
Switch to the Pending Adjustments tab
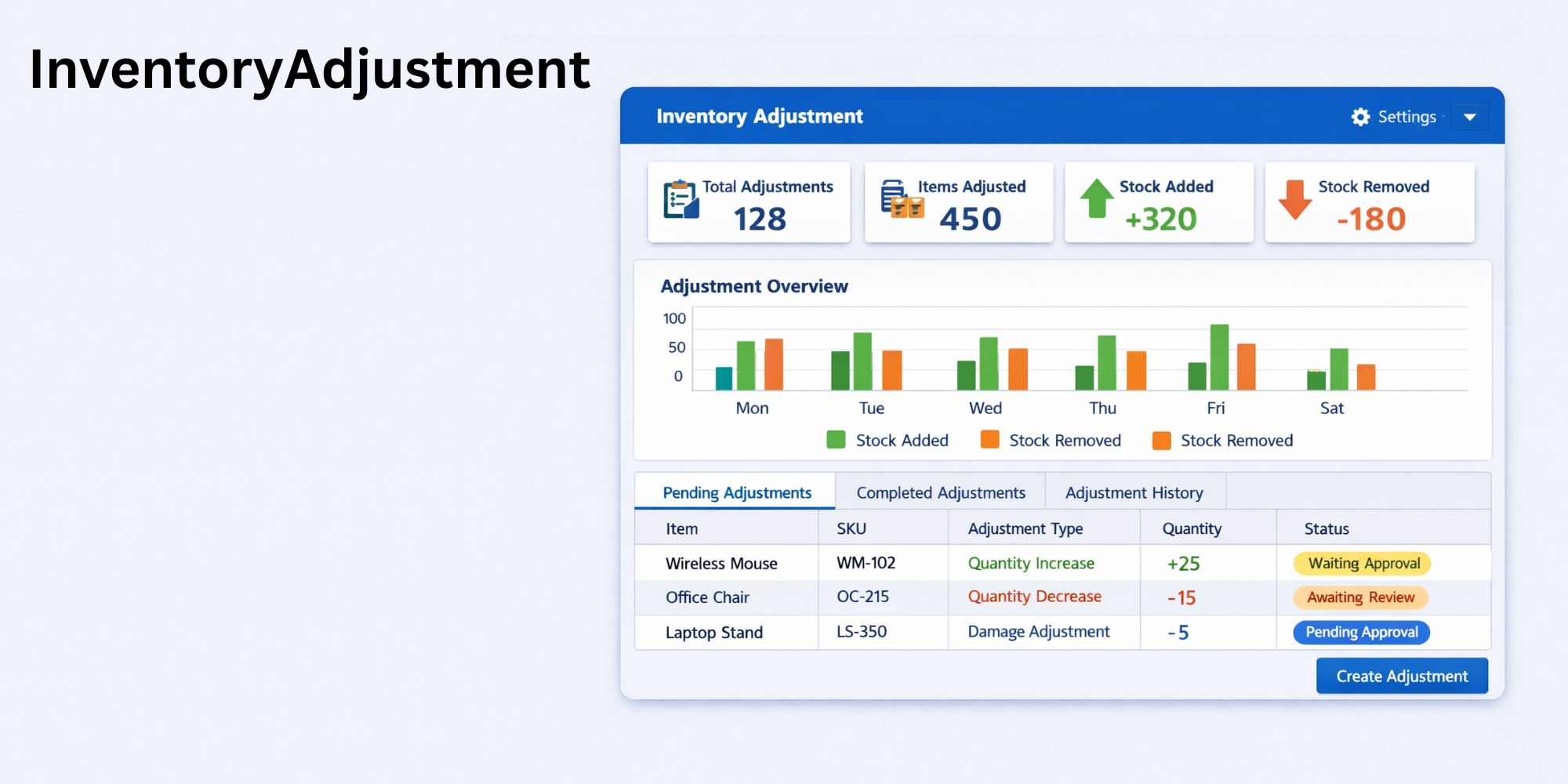[x=736, y=492]
